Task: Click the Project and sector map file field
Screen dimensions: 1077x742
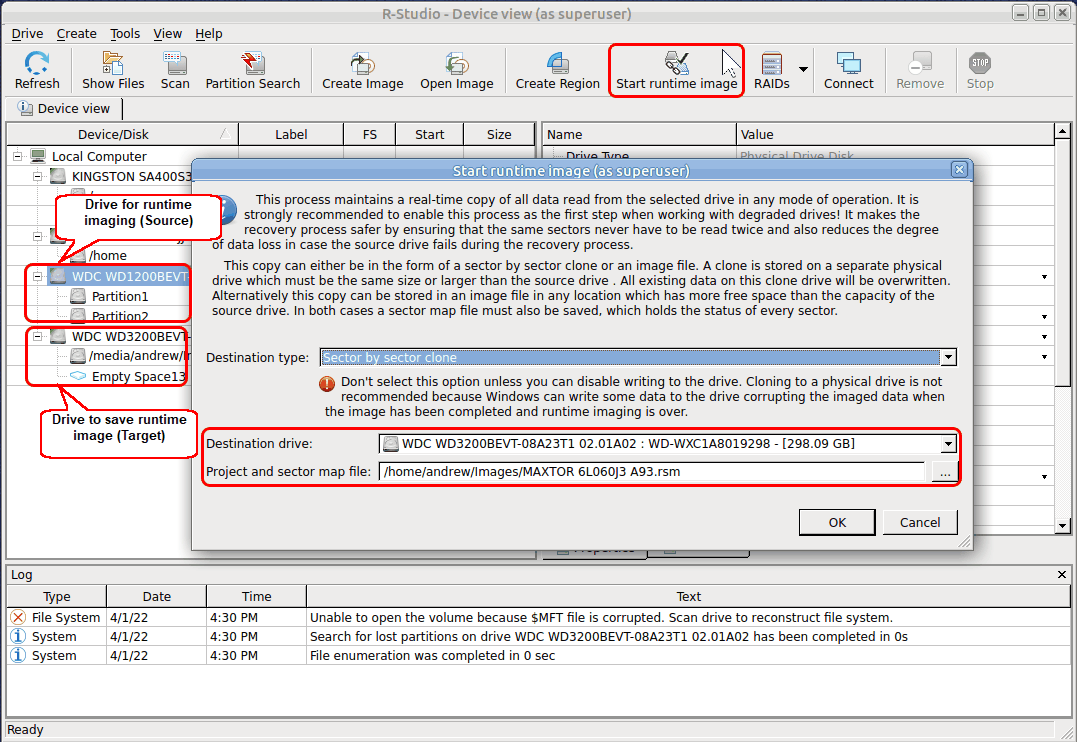Action: click(652, 472)
